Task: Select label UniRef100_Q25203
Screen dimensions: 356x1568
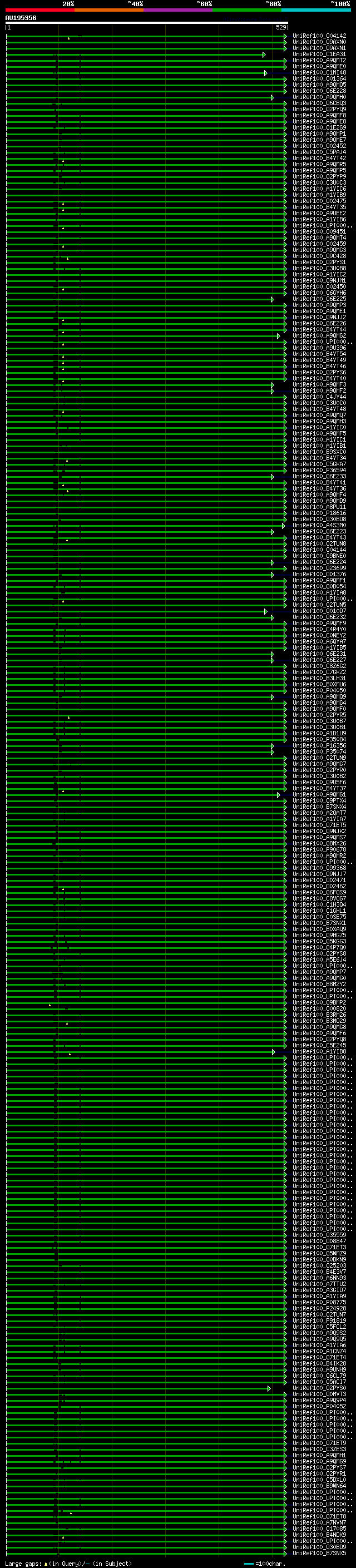Action: pos(319,1265)
